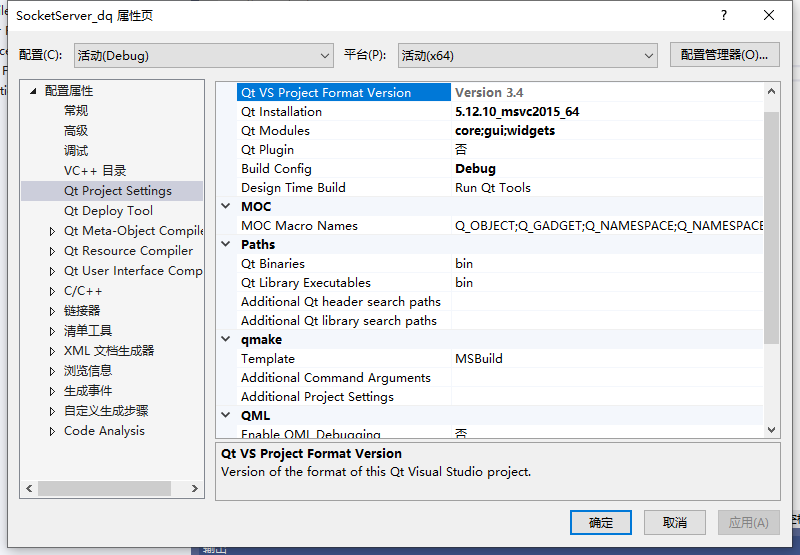
Task: Click Additional Qt header search paths field
Action: [x=608, y=301]
